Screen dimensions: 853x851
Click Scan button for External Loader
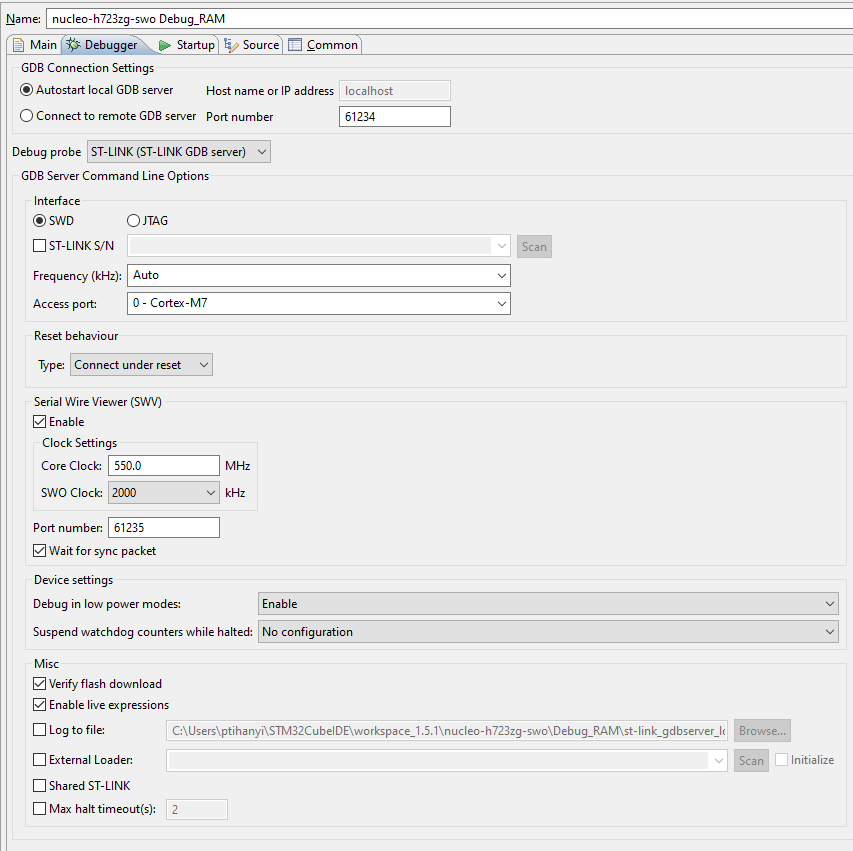pyautogui.click(x=751, y=760)
